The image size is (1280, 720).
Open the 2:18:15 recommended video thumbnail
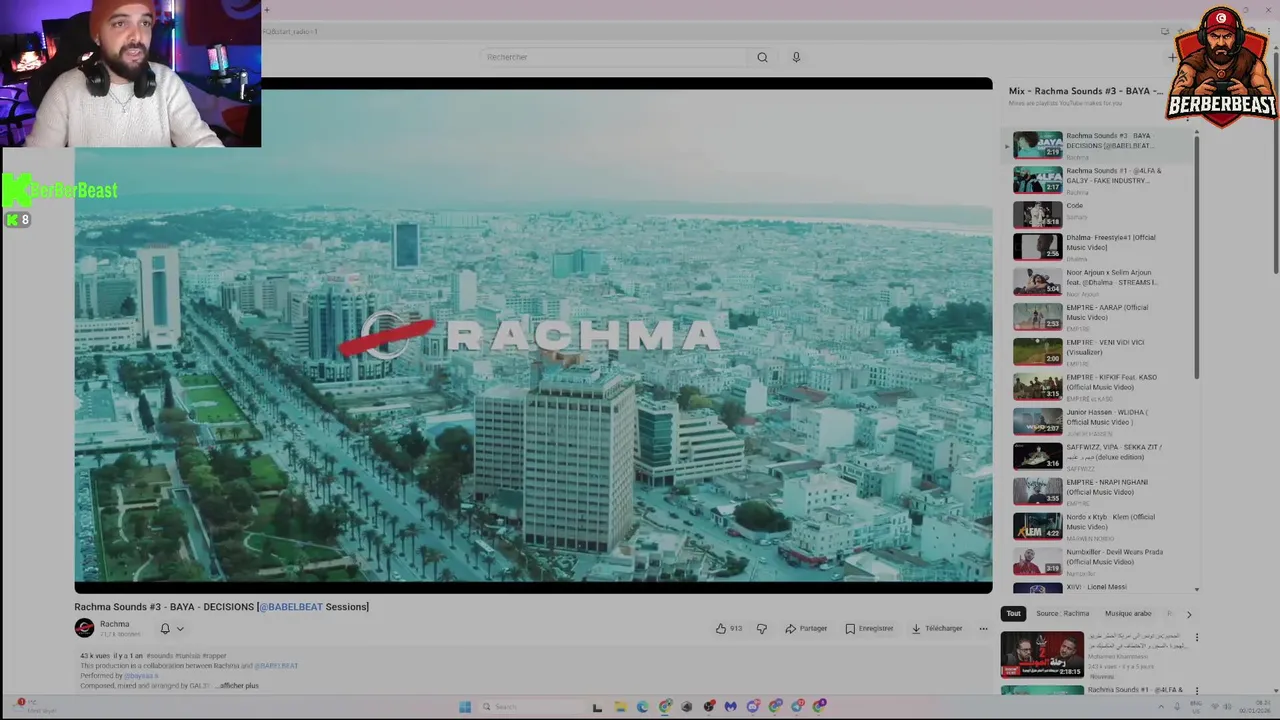point(1042,654)
